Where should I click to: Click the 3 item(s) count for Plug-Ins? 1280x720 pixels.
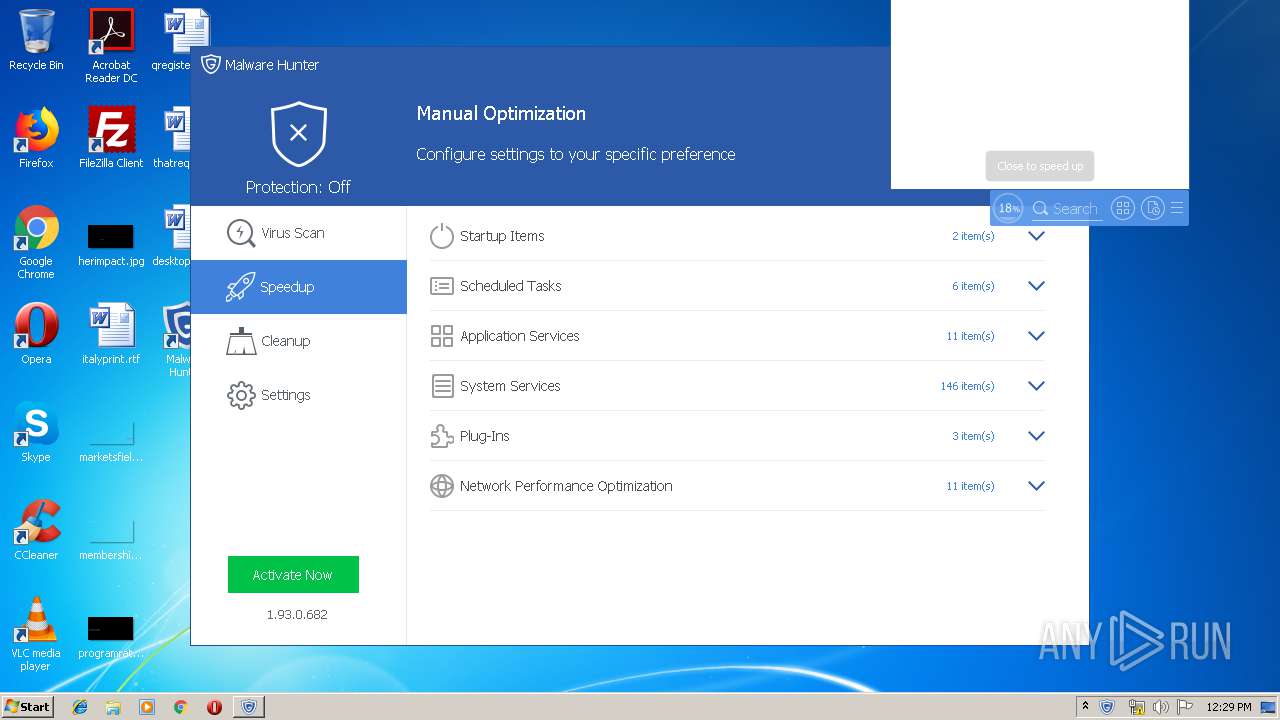click(x=973, y=436)
